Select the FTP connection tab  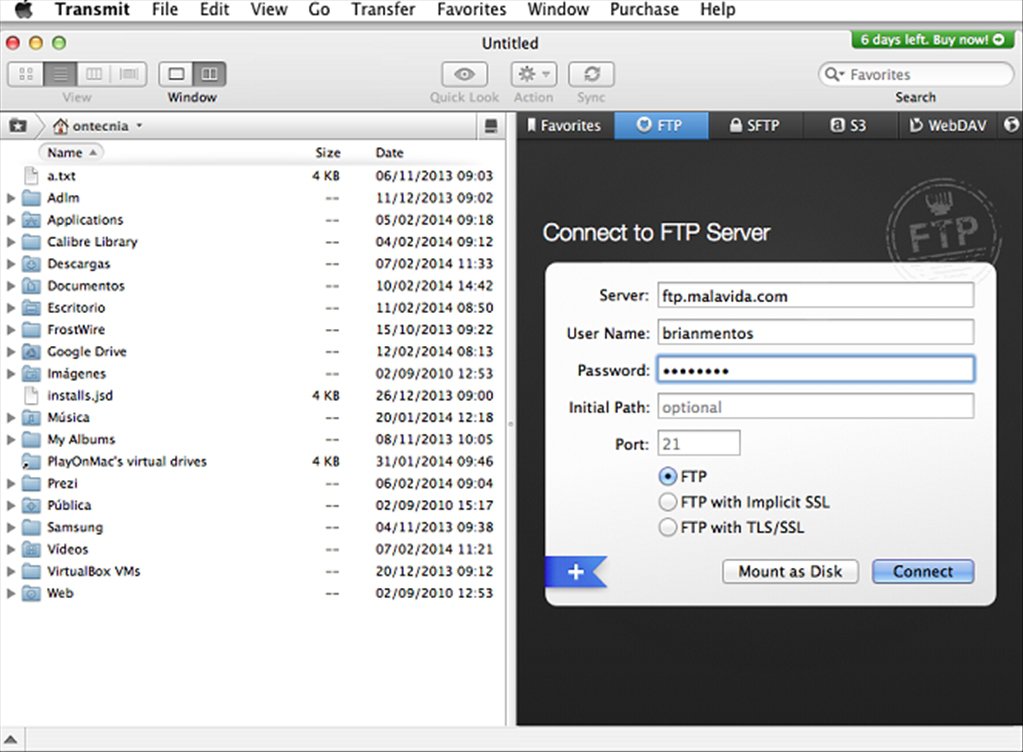coord(661,125)
